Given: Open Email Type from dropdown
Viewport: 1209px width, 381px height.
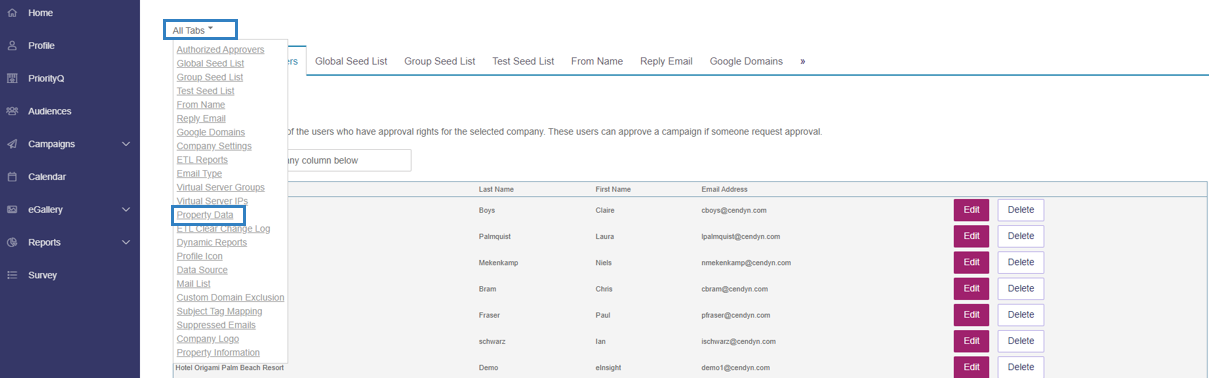Looking at the screenshot, I should click(199, 173).
